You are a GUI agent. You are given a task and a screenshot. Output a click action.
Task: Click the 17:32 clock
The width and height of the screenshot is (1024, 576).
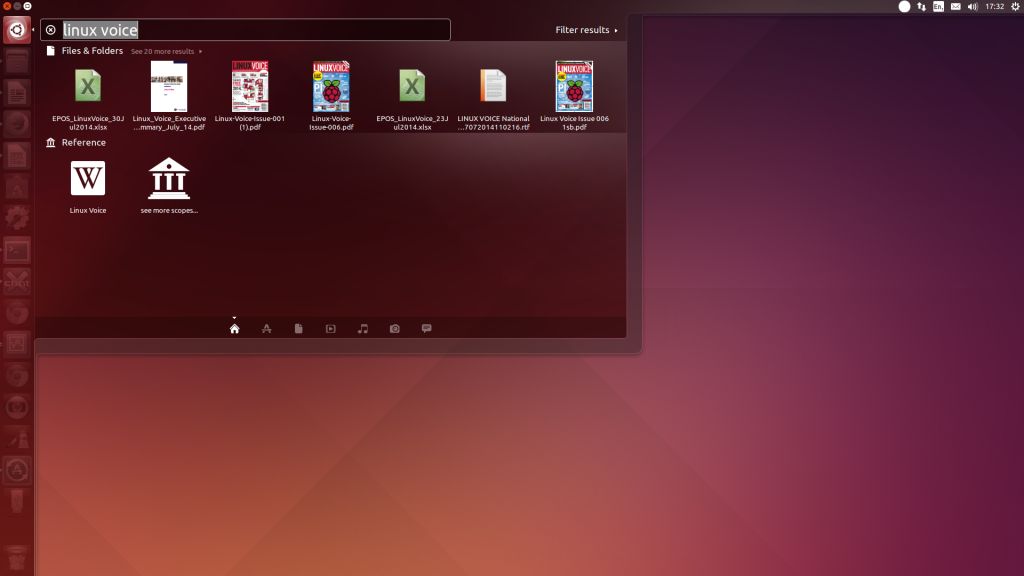point(995,7)
